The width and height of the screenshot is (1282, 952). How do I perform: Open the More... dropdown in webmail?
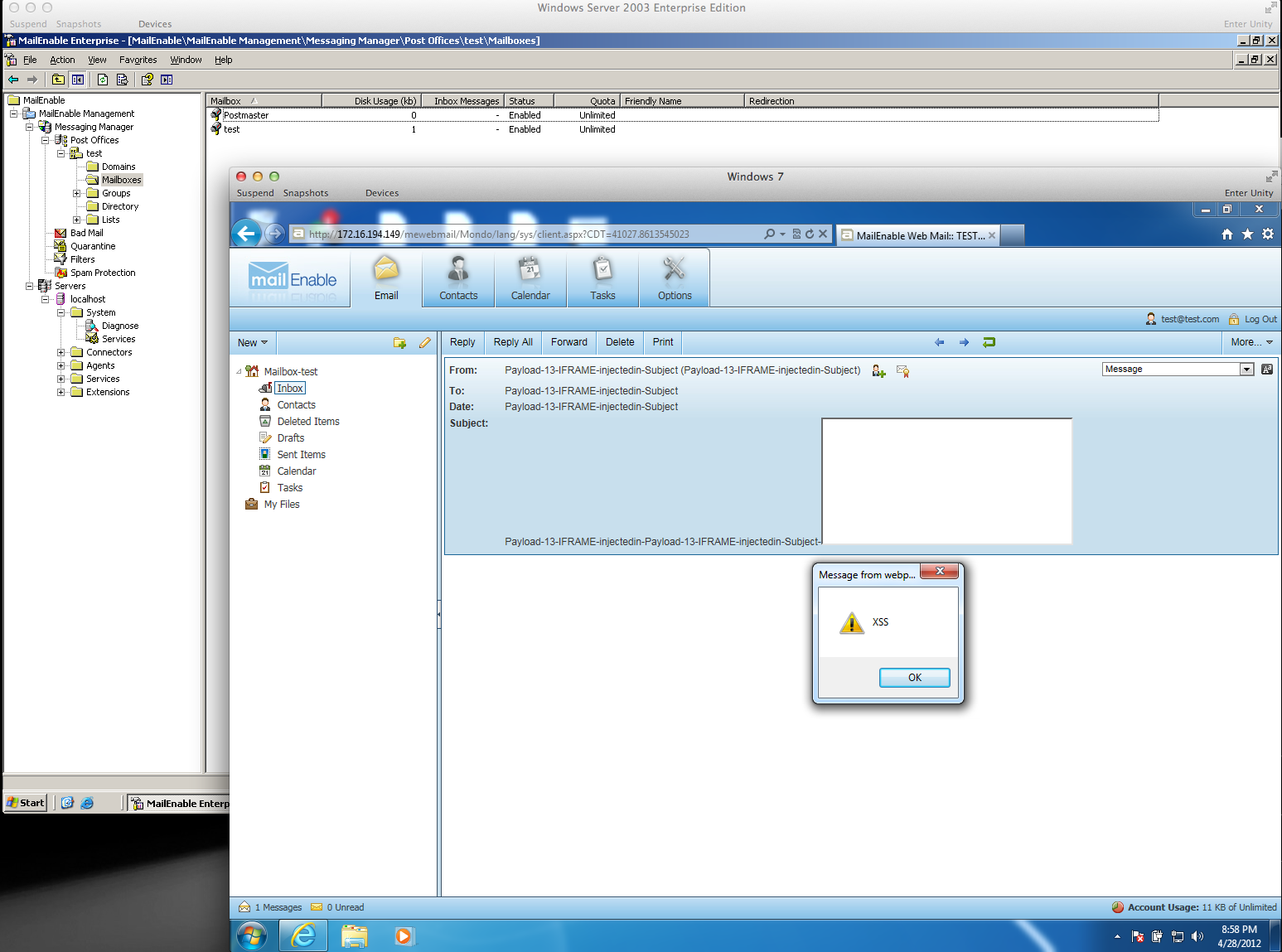(1251, 342)
